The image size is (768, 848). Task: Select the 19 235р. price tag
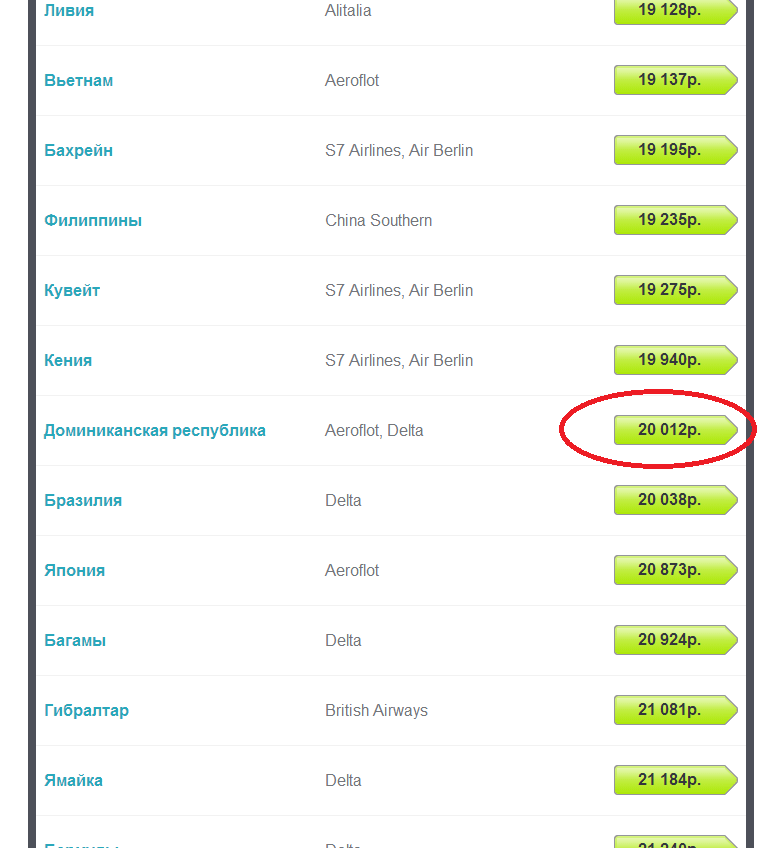(676, 220)
